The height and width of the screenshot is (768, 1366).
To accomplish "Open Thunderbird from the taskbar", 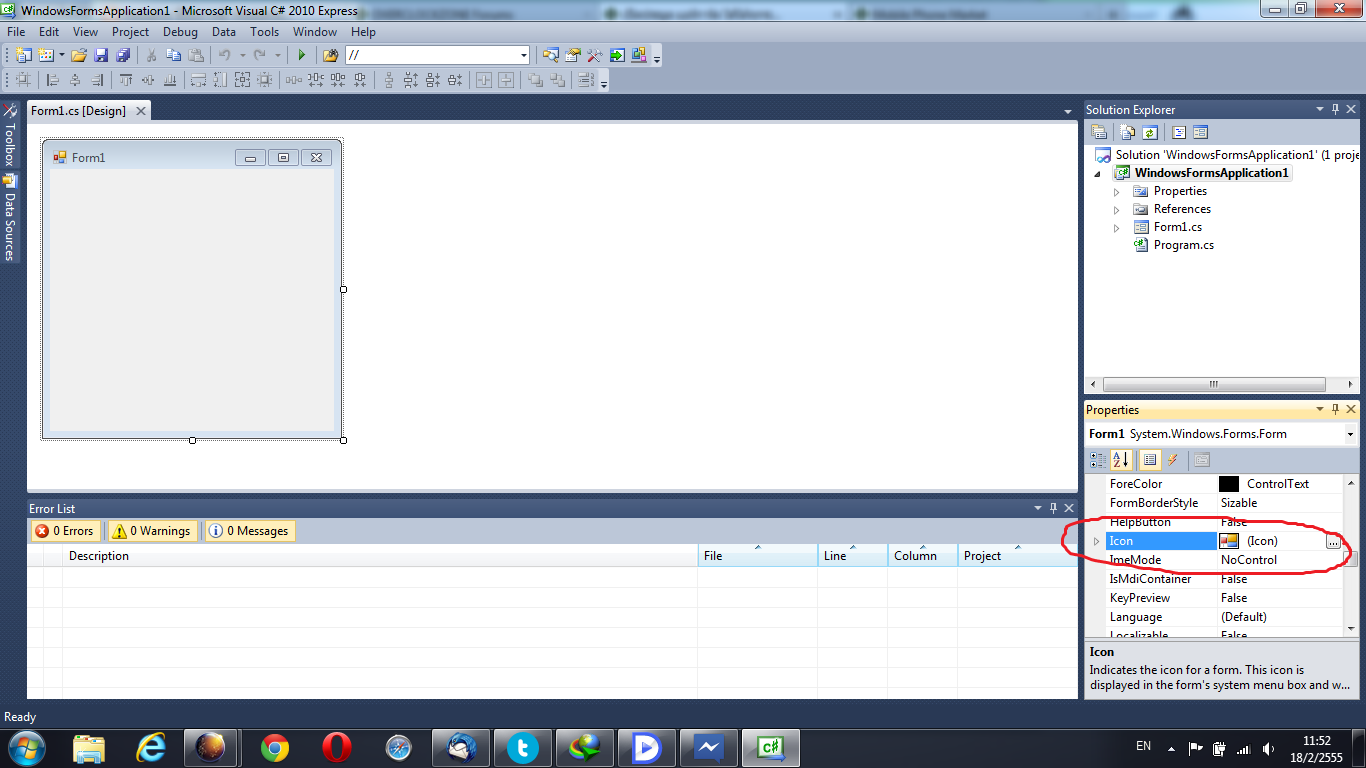I will (x=461, y=747).
